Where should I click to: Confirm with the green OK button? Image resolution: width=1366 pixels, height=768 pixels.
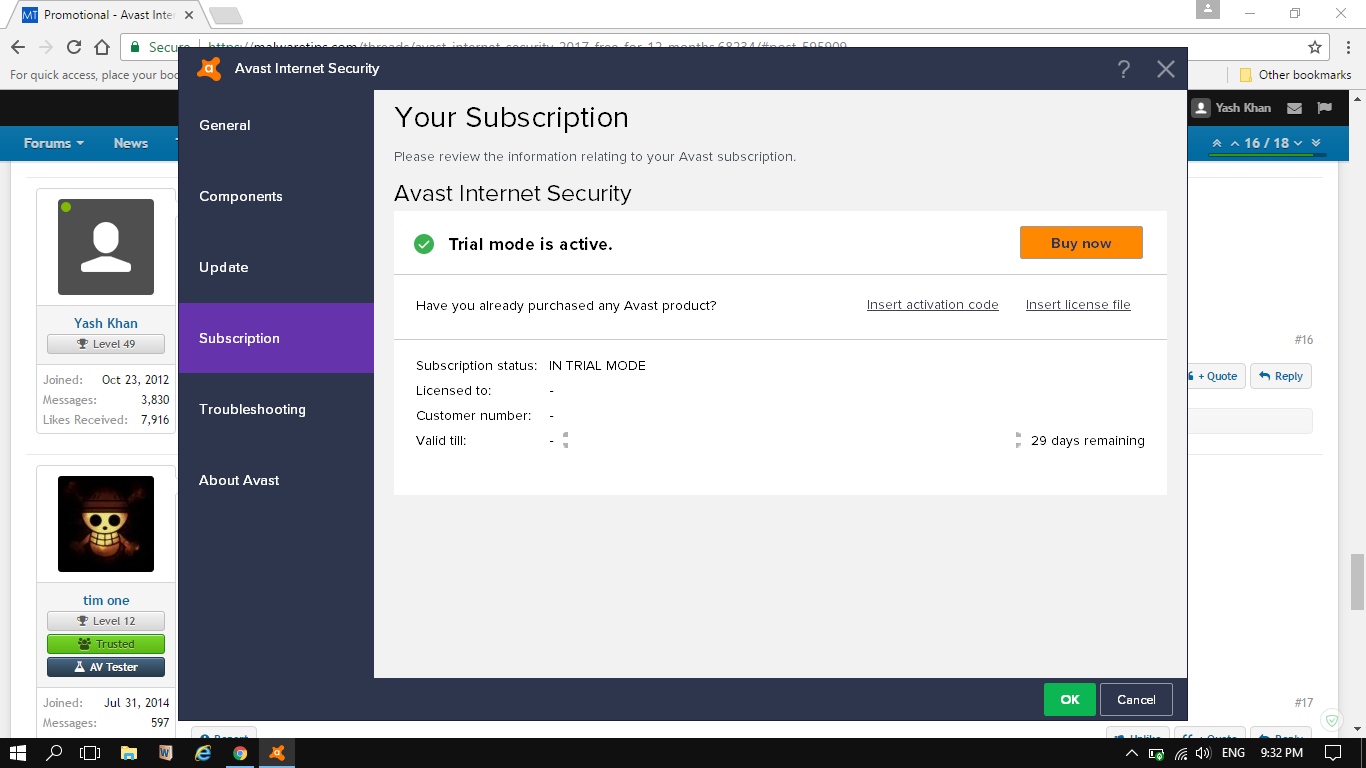point(1070,700)
